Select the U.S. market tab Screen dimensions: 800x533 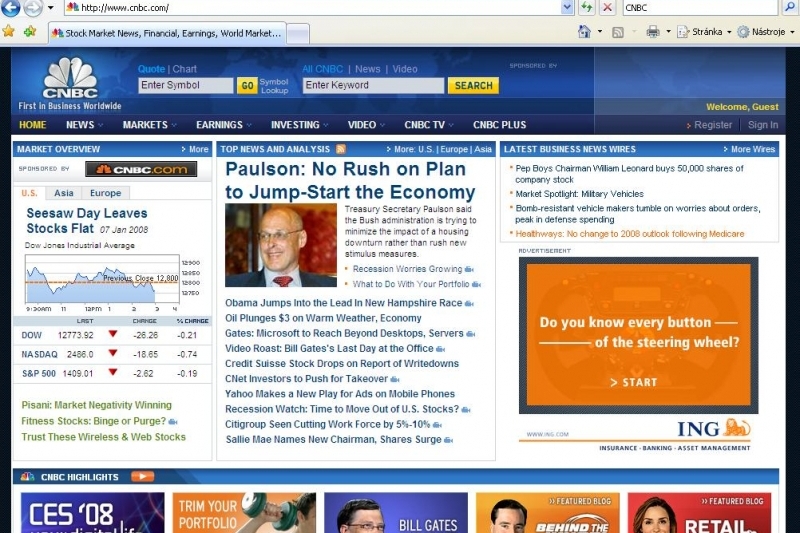coord(29,193)
